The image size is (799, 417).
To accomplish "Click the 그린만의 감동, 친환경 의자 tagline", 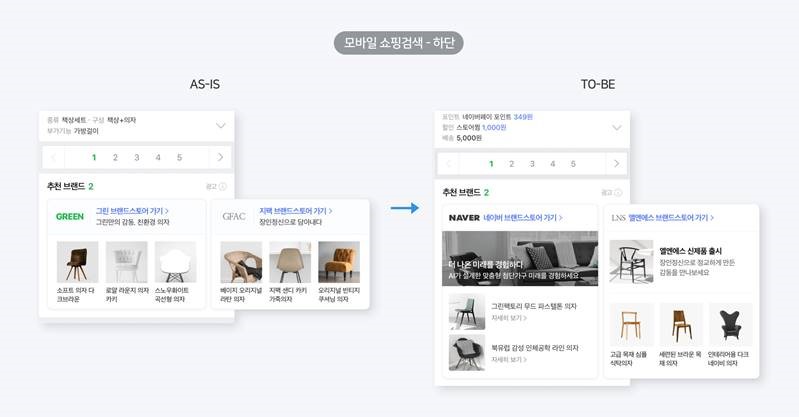I will click(x=132, y=222).
